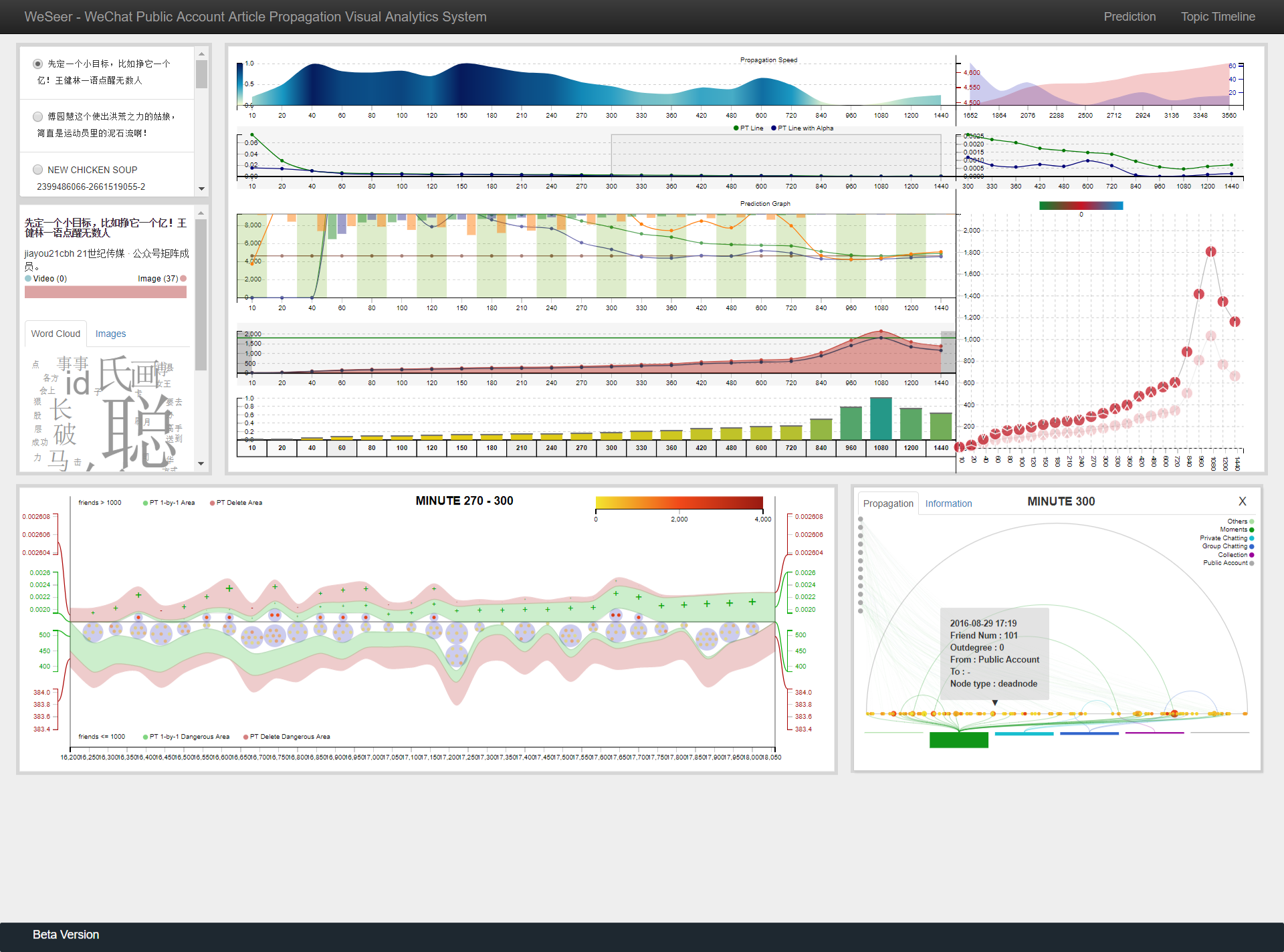Click the Image (37) pink bar
This screenshot has height=952, width=1284.
tap(106, 292)
